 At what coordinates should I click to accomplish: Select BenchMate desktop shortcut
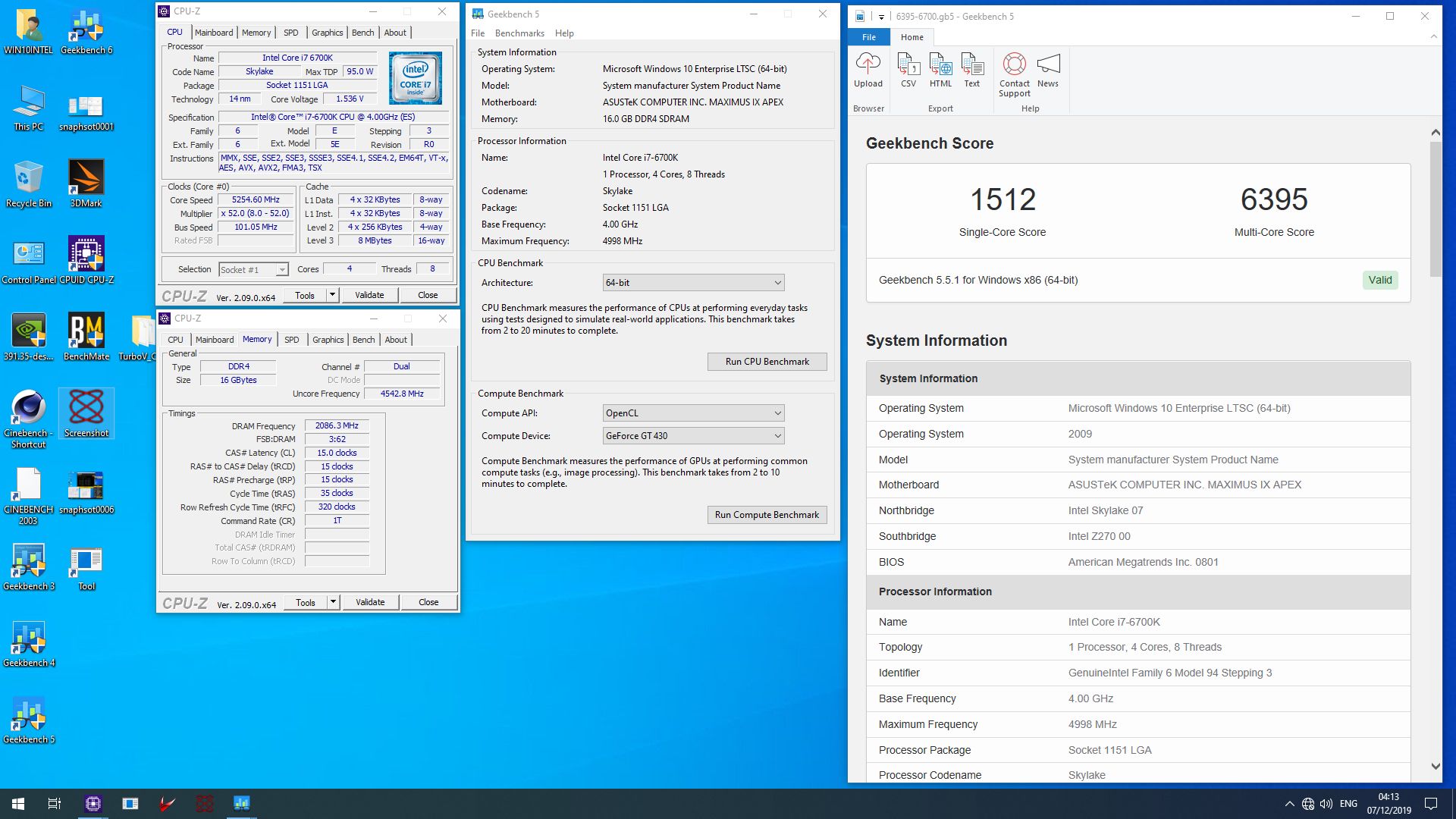86,338
